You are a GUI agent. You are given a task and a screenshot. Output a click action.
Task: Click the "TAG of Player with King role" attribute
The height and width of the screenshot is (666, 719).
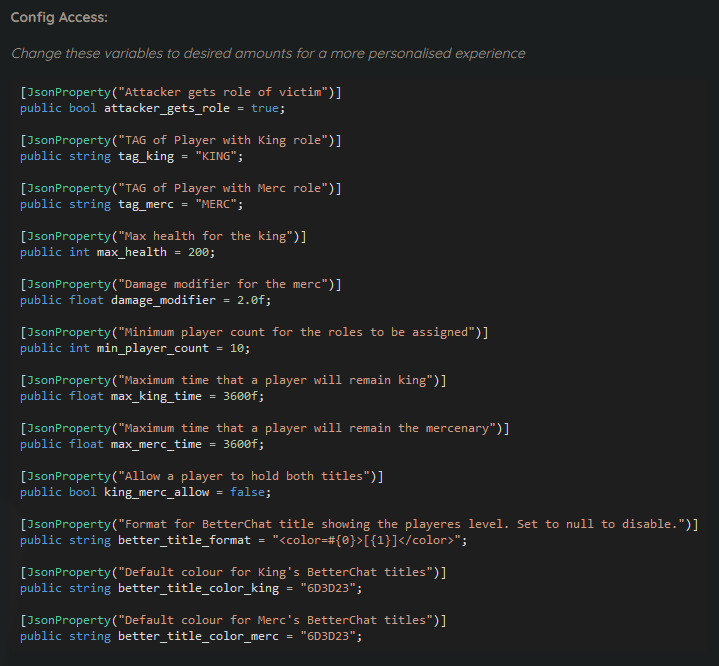(181, 140)
